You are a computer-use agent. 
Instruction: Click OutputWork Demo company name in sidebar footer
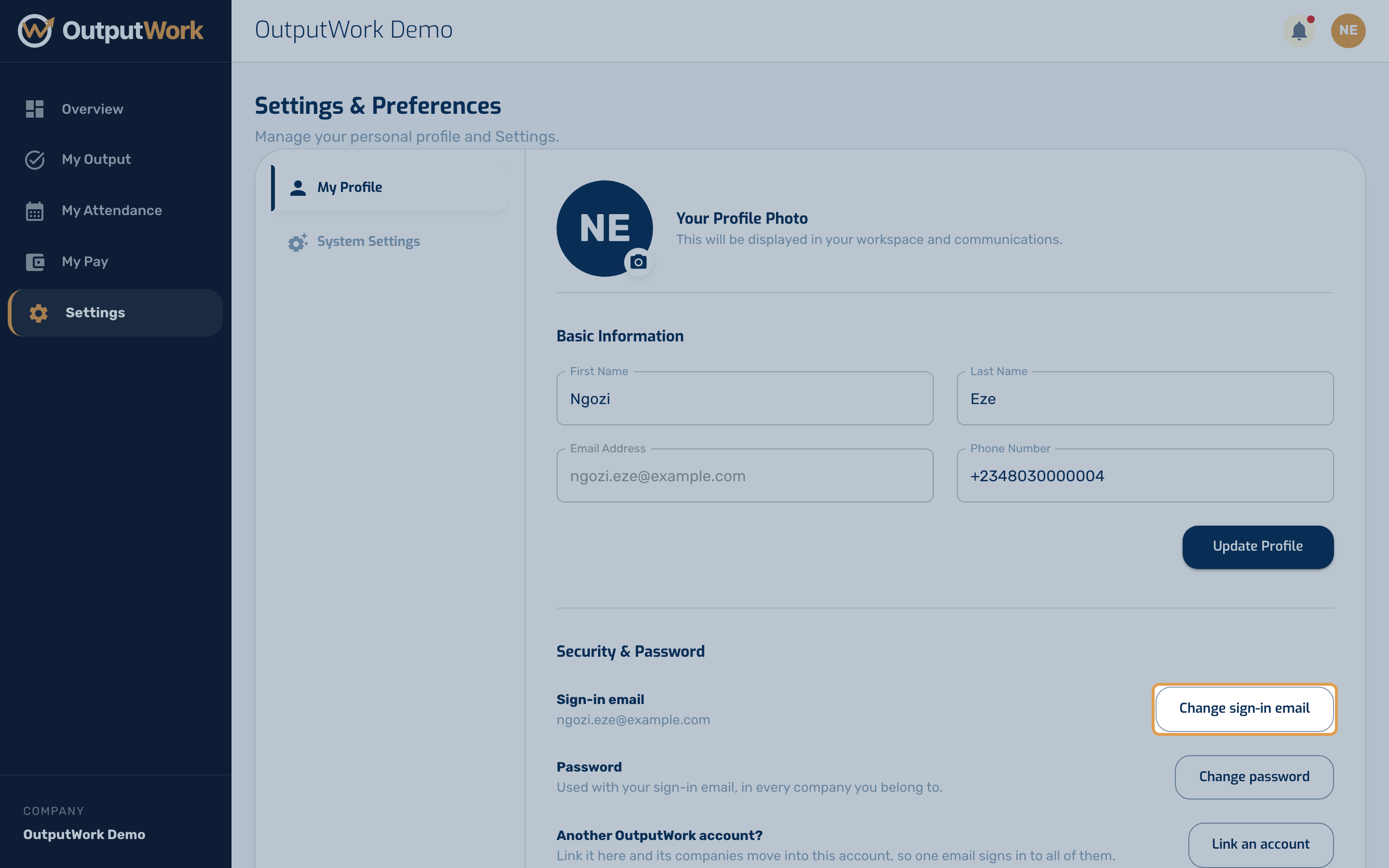point(84,835)
